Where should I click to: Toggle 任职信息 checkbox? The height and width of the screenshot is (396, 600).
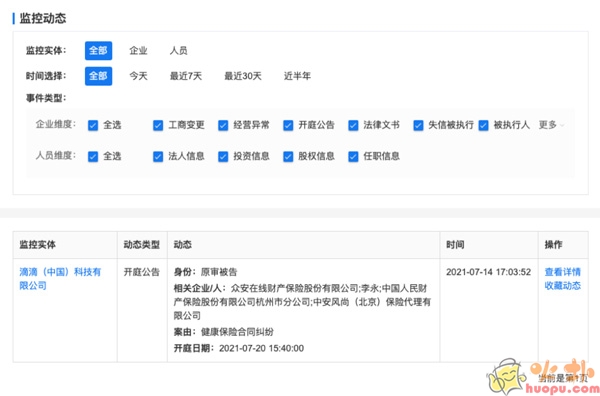click(x=353, y=156)
